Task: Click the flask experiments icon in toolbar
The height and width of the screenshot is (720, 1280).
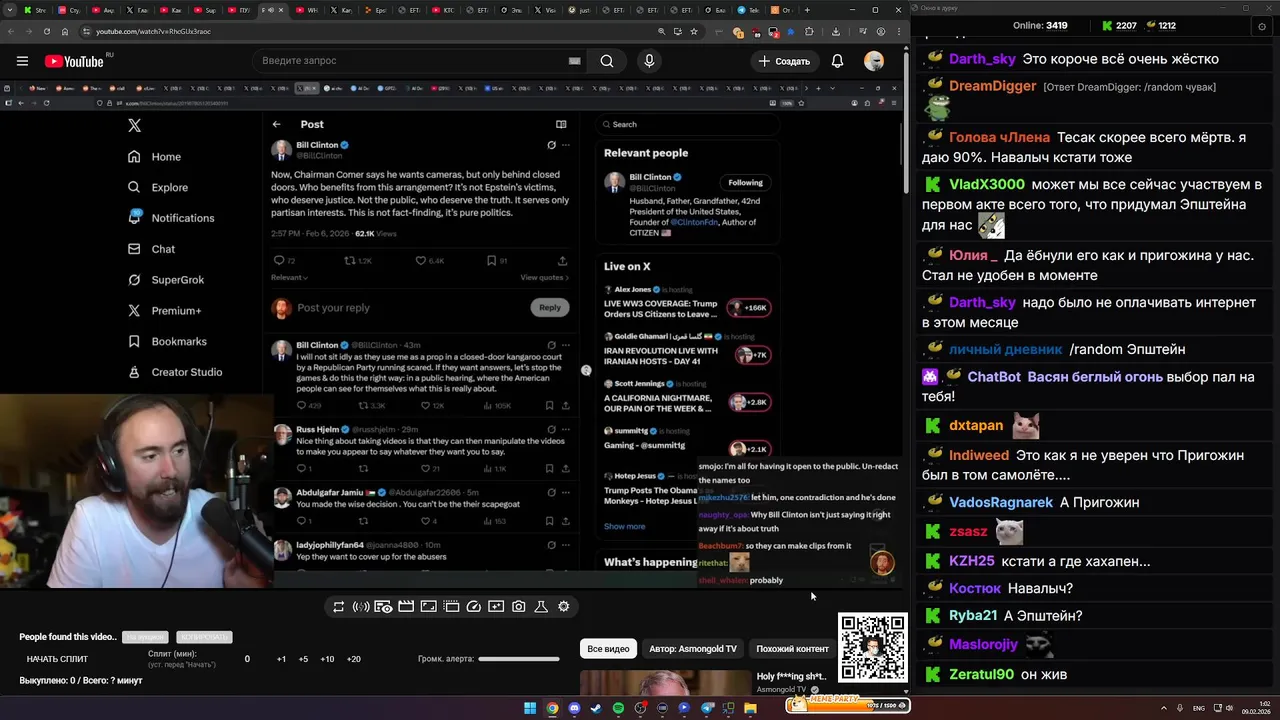Action: click(541, 606)
